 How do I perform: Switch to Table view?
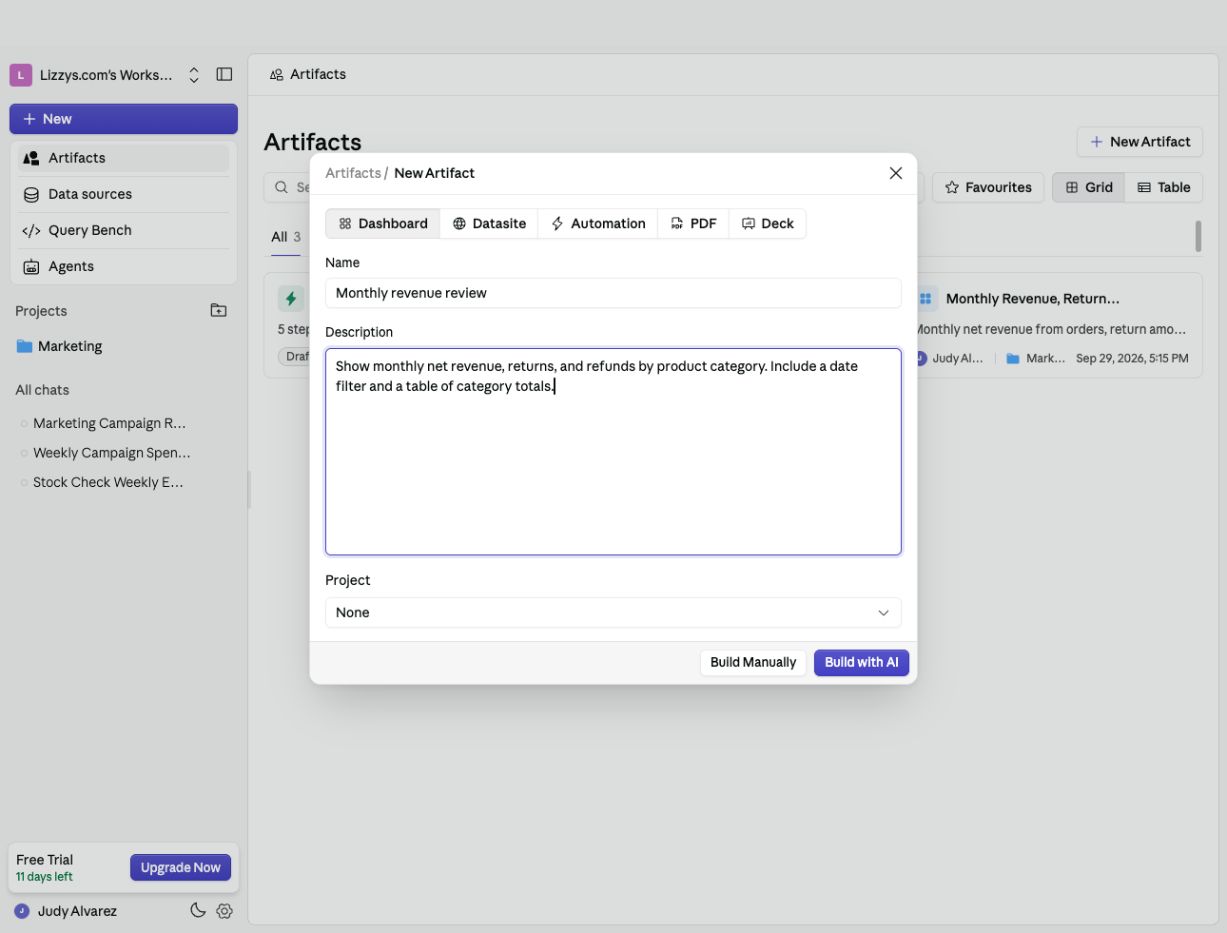pyautogui.click(x=1164, y=187)
